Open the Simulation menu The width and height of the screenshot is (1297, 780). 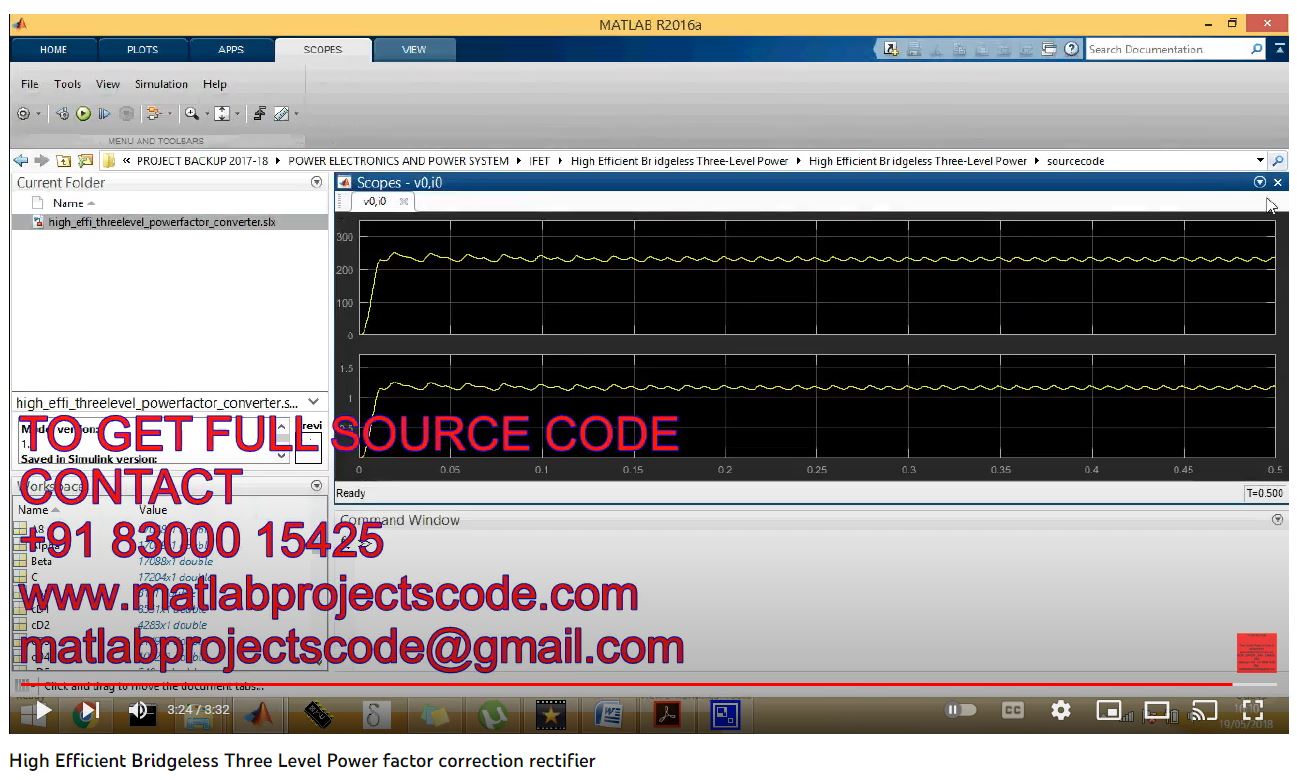[161, 85]
